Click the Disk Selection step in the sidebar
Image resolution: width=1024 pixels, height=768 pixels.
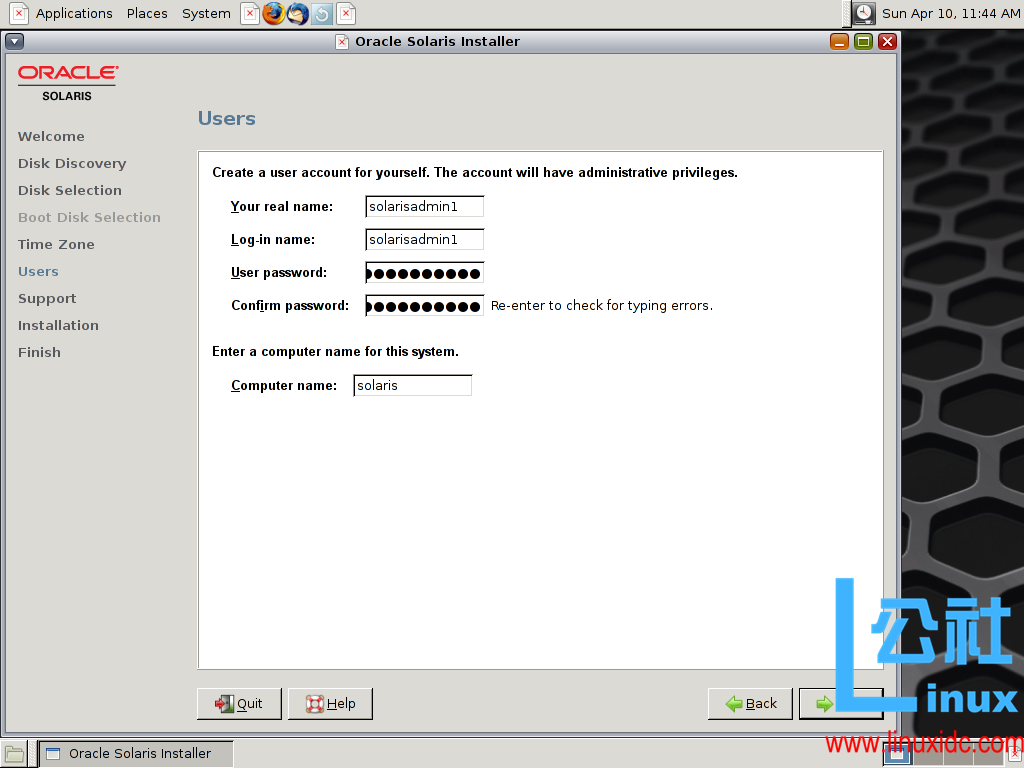click(70, 191)
